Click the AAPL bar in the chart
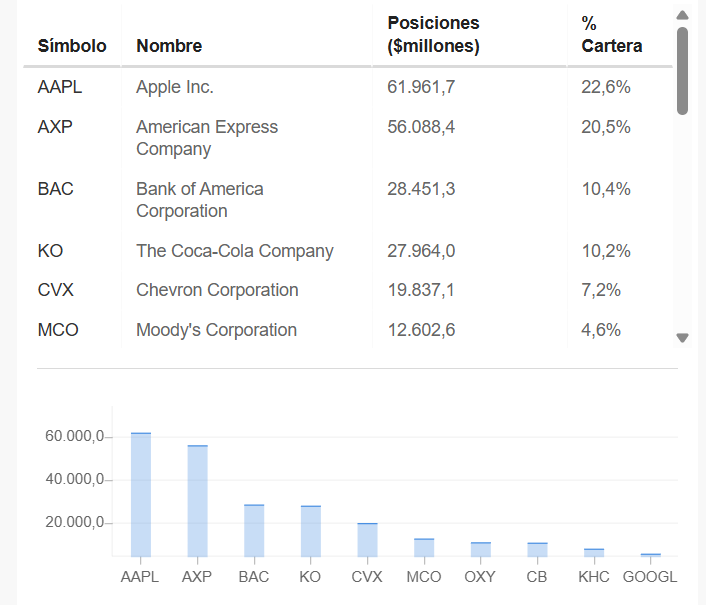The width and height of the screenshot is (706, 605). (141, 495)
